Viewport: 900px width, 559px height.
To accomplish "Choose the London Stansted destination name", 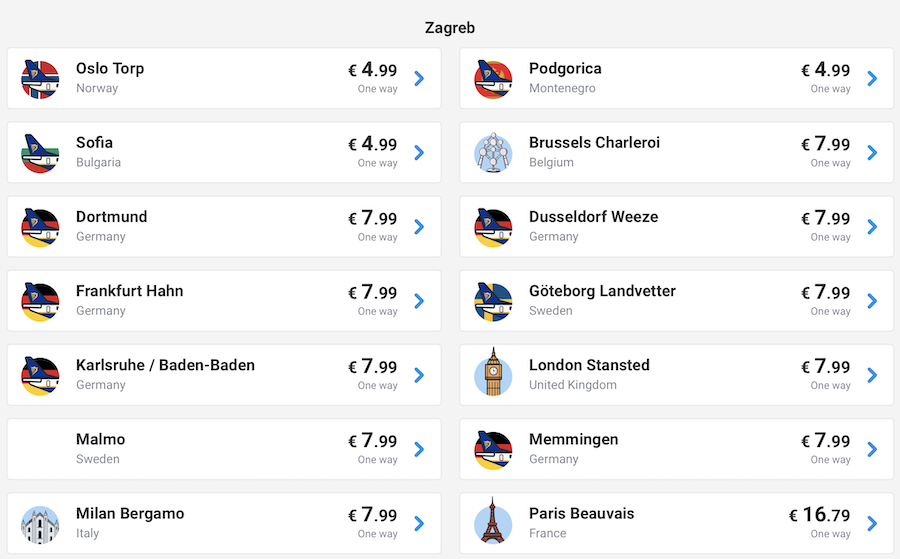I will pos(589,365).
